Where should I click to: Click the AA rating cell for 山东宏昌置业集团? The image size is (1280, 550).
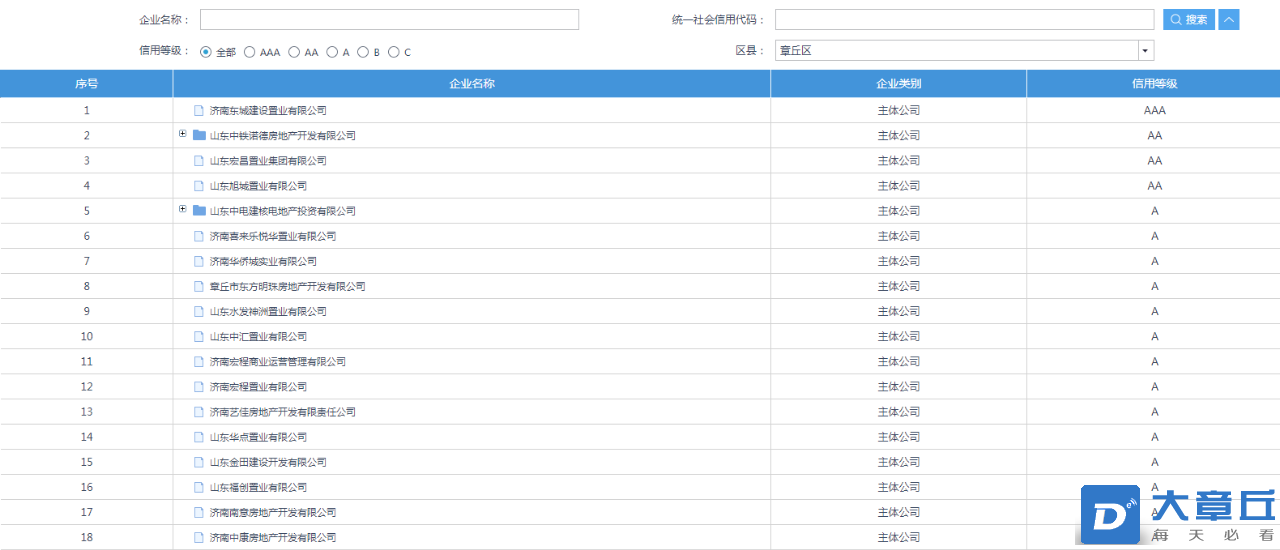coord(1155,161)
